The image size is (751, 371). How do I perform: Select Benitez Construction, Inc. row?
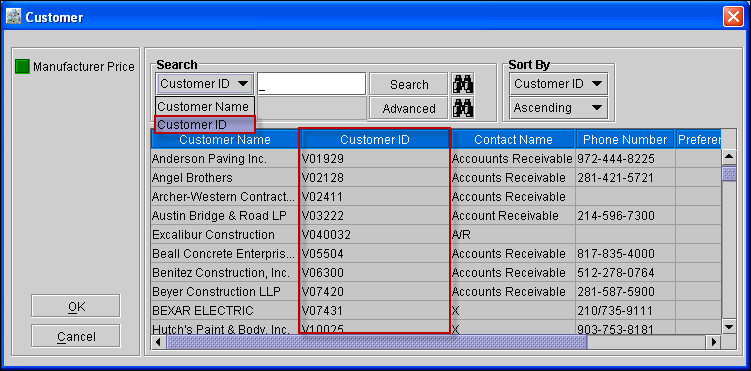click(x=436, y=272)
